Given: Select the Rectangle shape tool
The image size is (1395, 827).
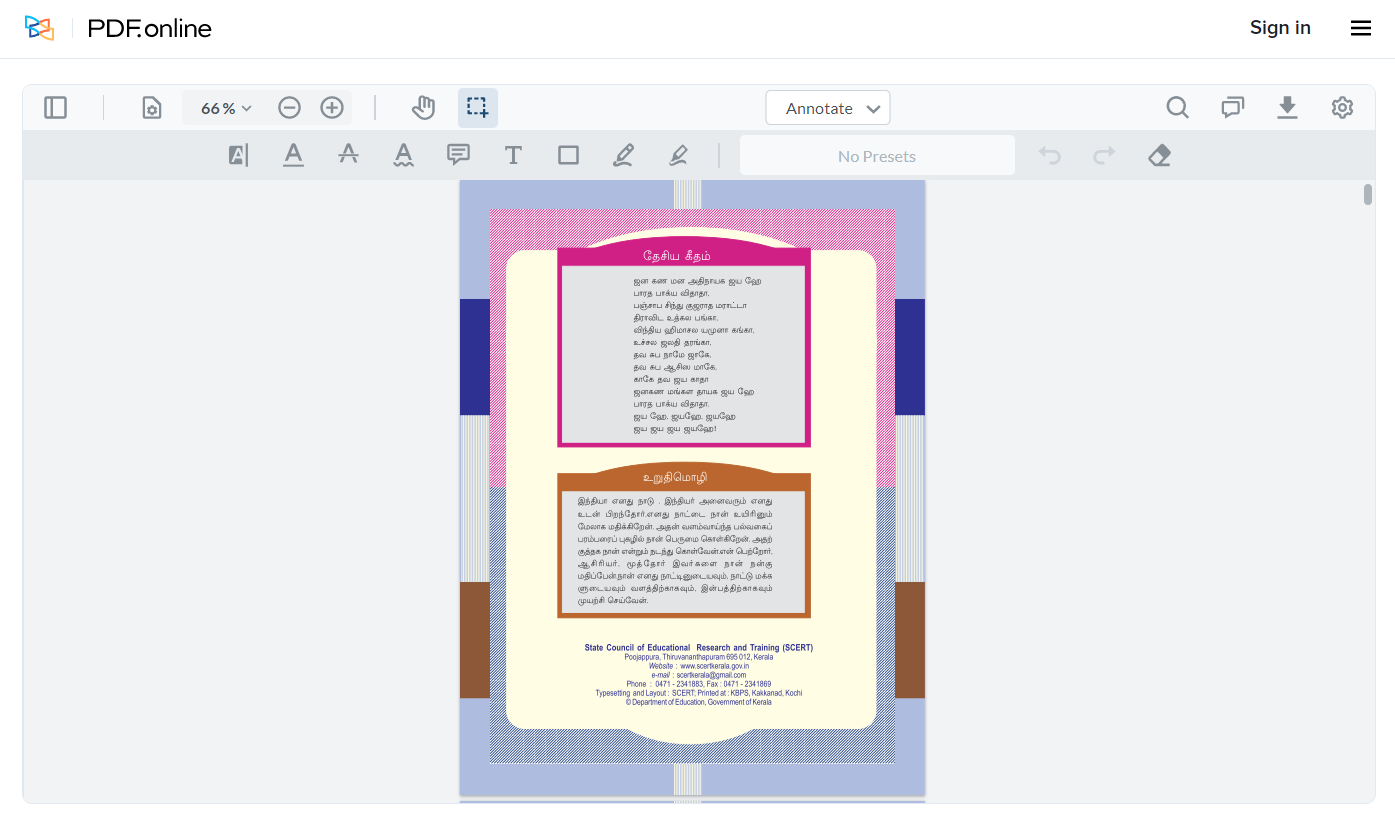Looking at the screenshot, I should click(568, 155).
